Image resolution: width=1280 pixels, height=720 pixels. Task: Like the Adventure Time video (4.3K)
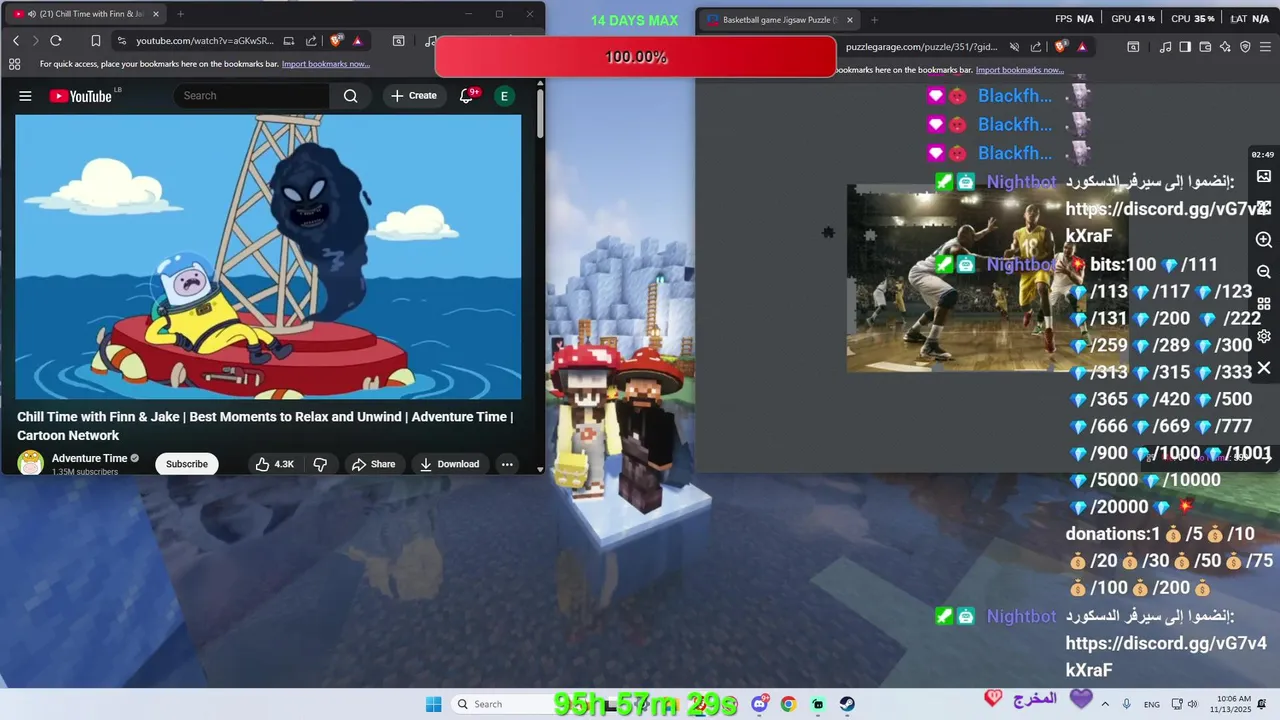coord(274,464)
